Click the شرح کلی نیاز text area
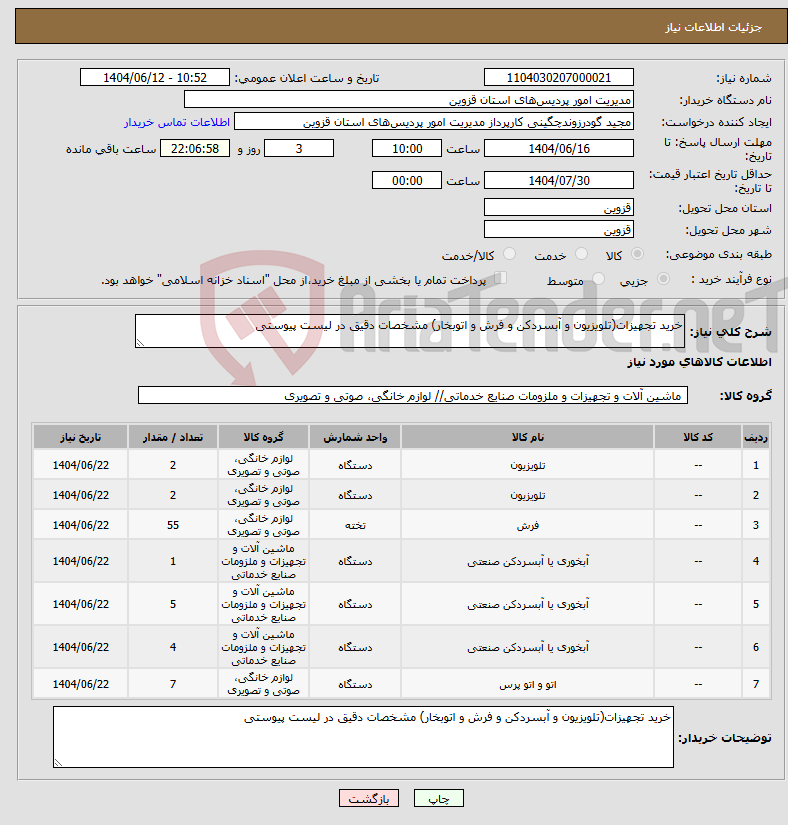The image size is (788, 825). point(410,331)
